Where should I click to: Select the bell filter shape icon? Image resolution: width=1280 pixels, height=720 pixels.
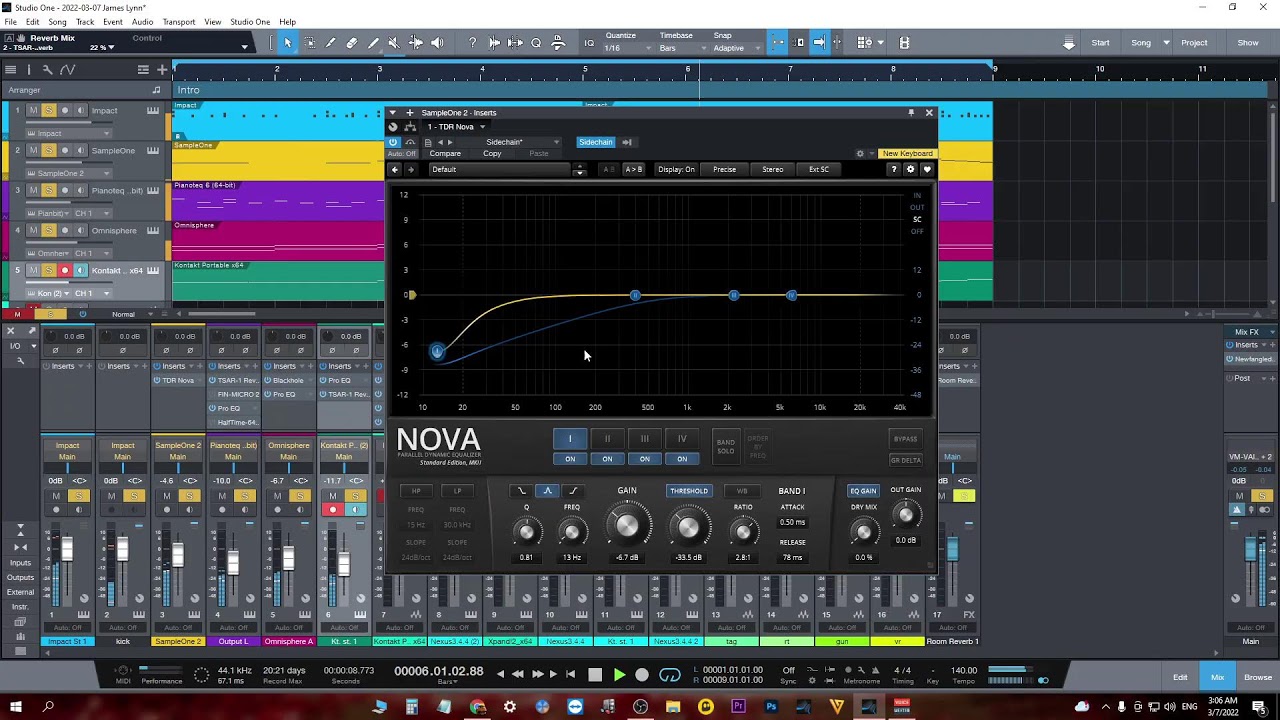(x=547, y=491)
